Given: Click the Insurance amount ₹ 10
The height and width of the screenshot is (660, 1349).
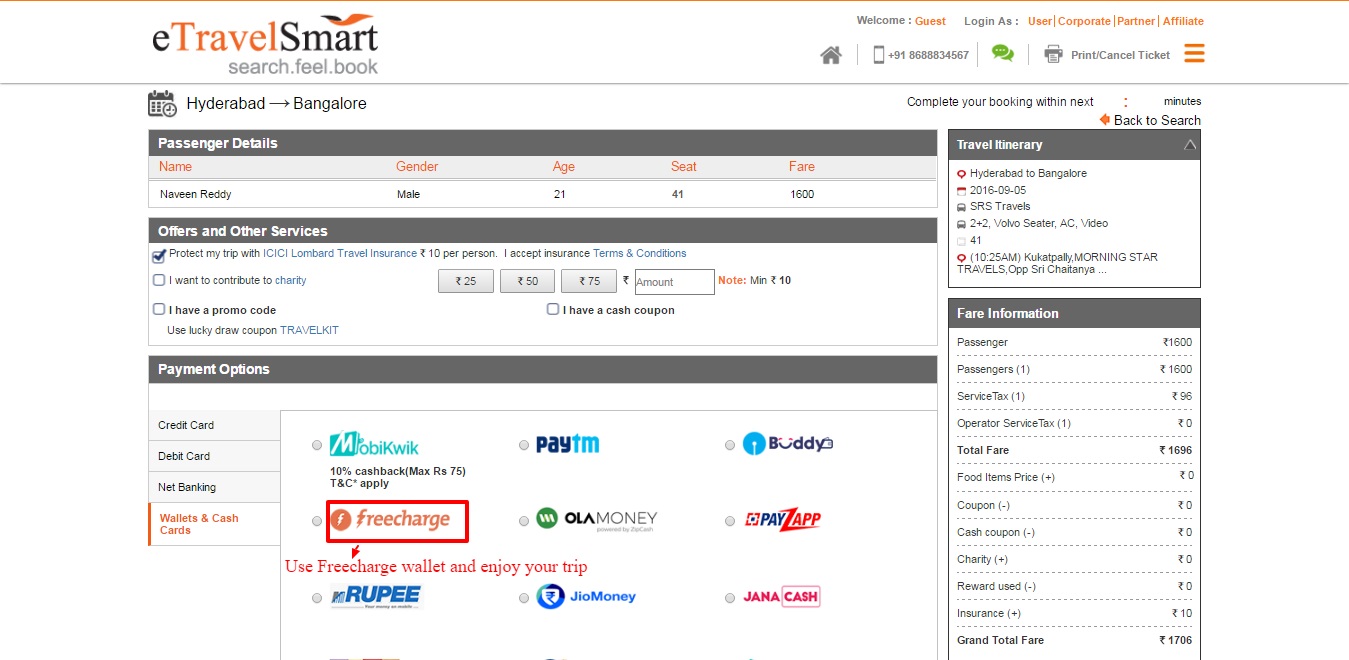Looking at the screenshot, I should click(x=1183, y=613).
